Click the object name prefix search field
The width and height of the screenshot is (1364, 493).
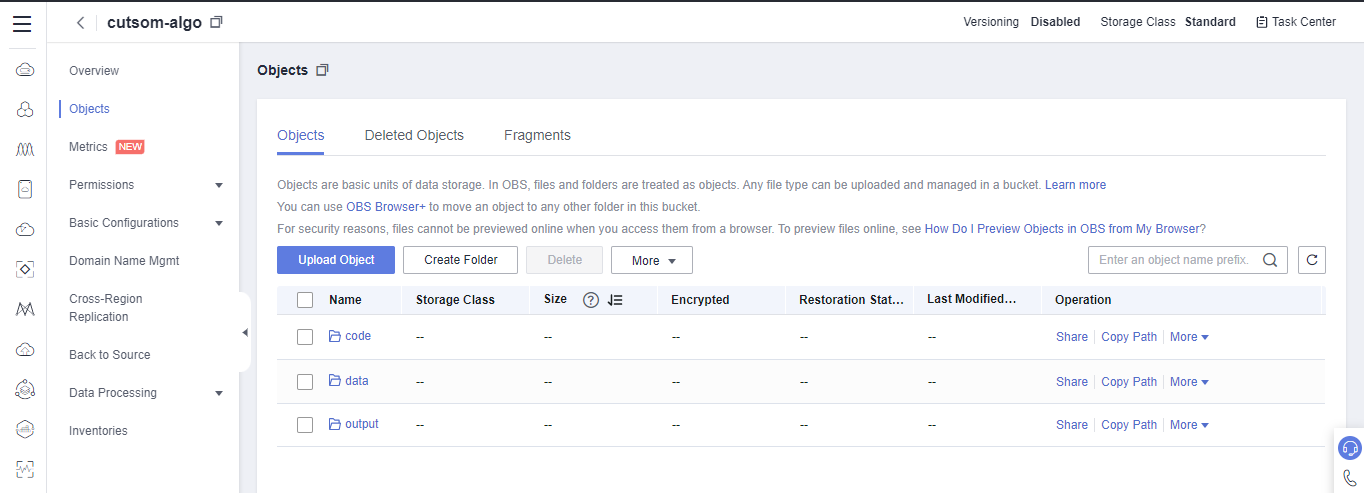tap(1172, 260)
